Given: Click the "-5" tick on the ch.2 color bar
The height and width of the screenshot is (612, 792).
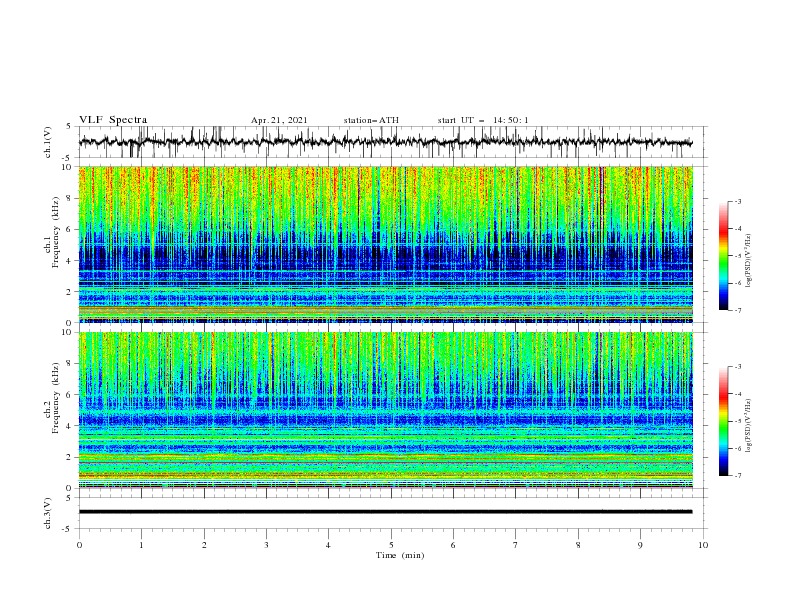Looking at the screenshot, I should coord(737,421).
